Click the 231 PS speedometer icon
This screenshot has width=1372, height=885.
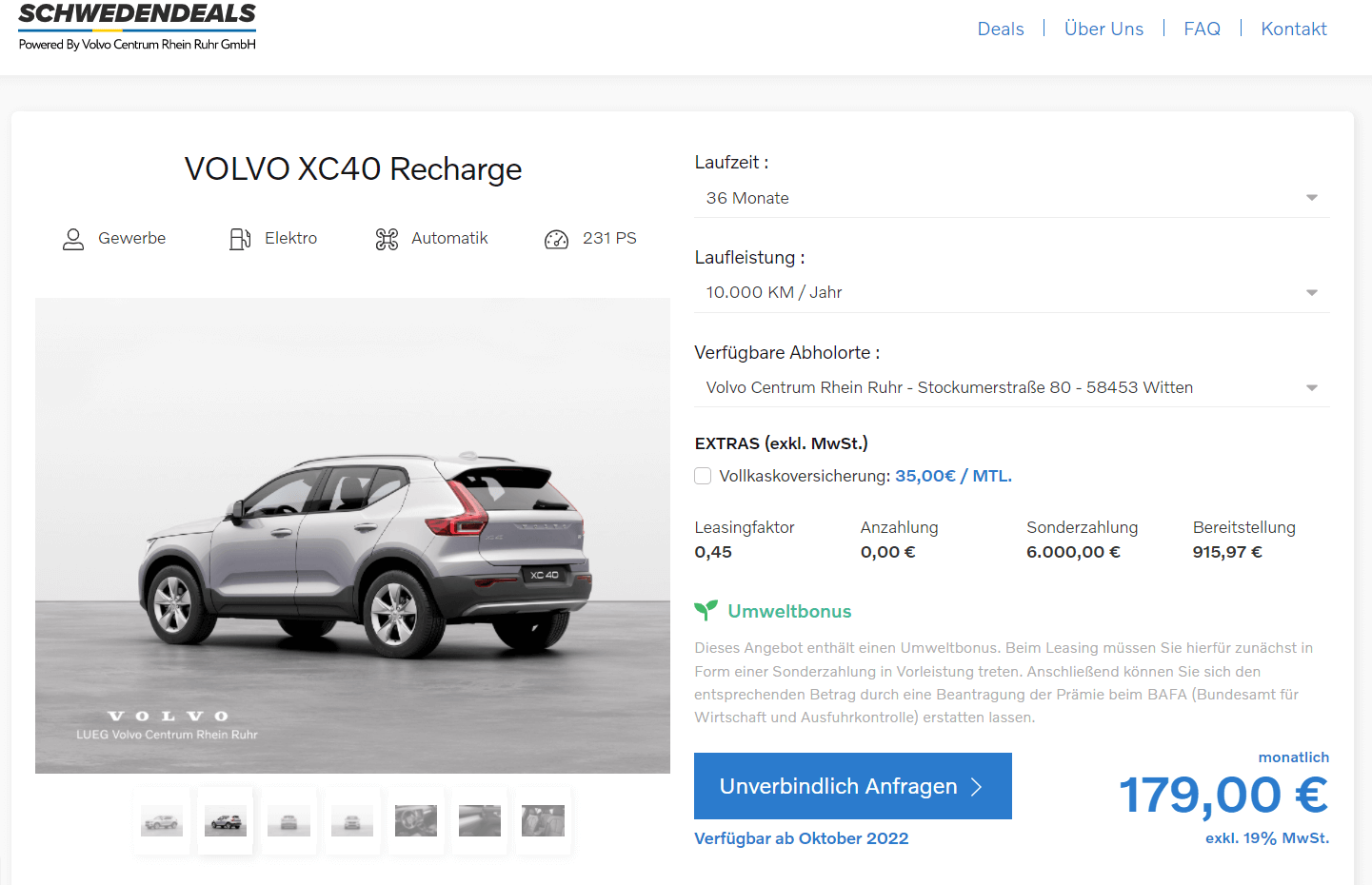tap(556, 239)
